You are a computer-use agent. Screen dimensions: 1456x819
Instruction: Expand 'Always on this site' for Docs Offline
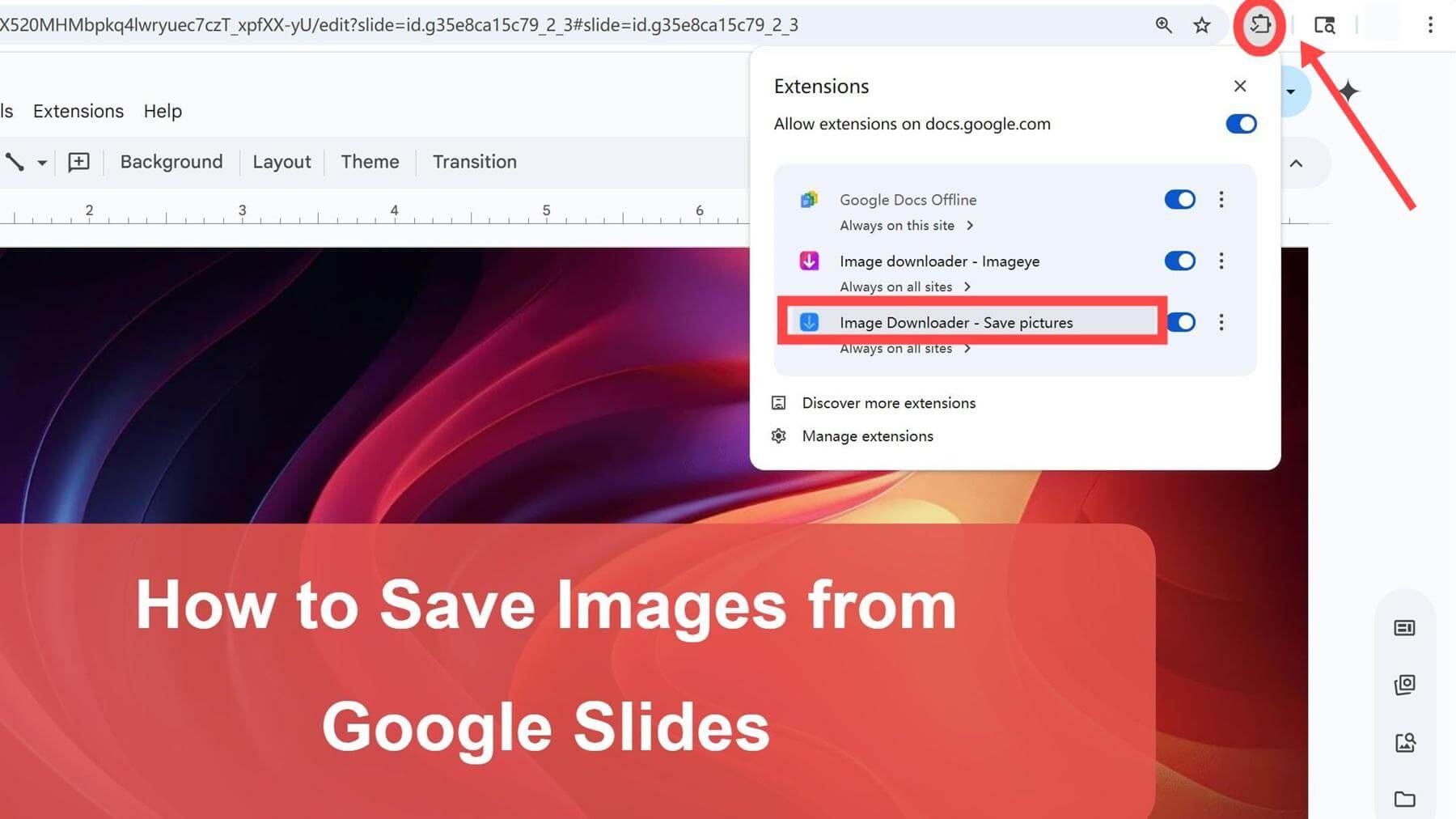(x=906, y=226)
